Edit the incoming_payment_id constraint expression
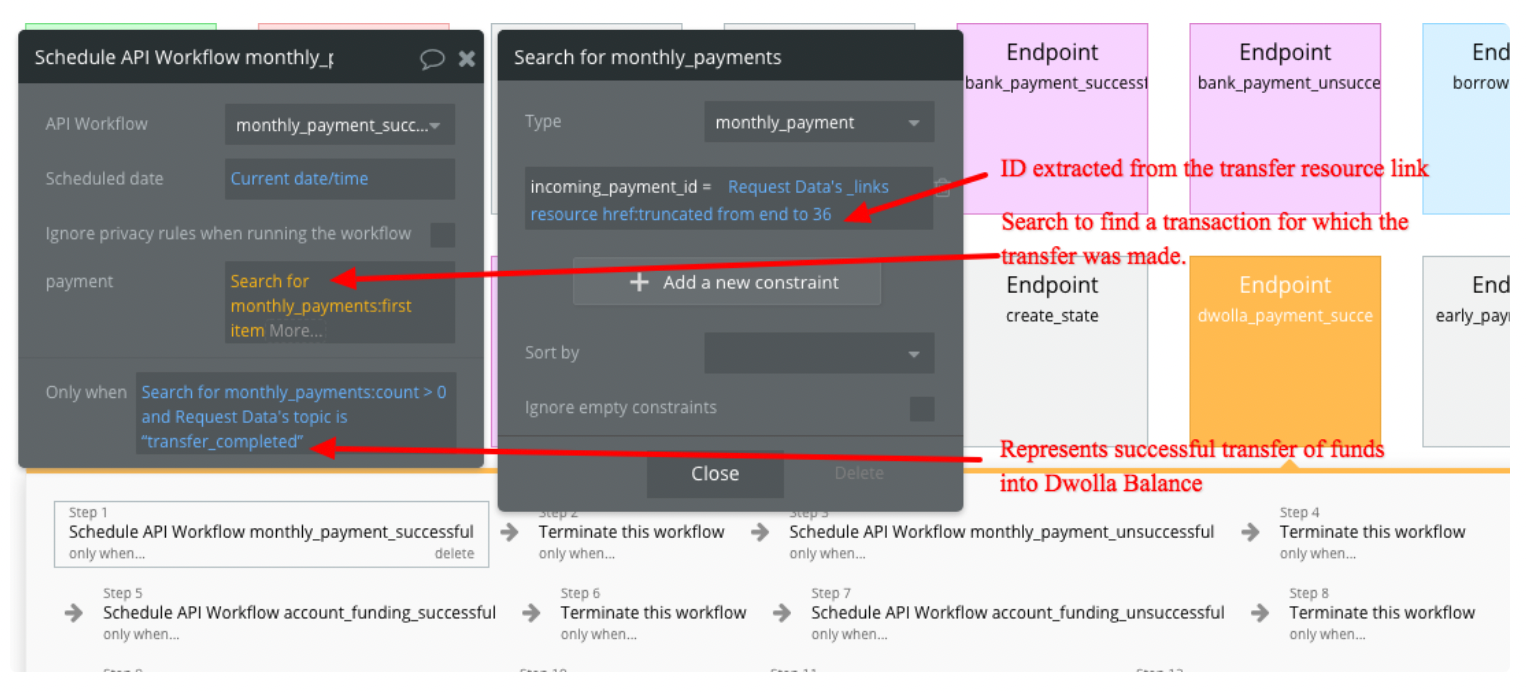The image size is (1526, 692). (729, 199)
